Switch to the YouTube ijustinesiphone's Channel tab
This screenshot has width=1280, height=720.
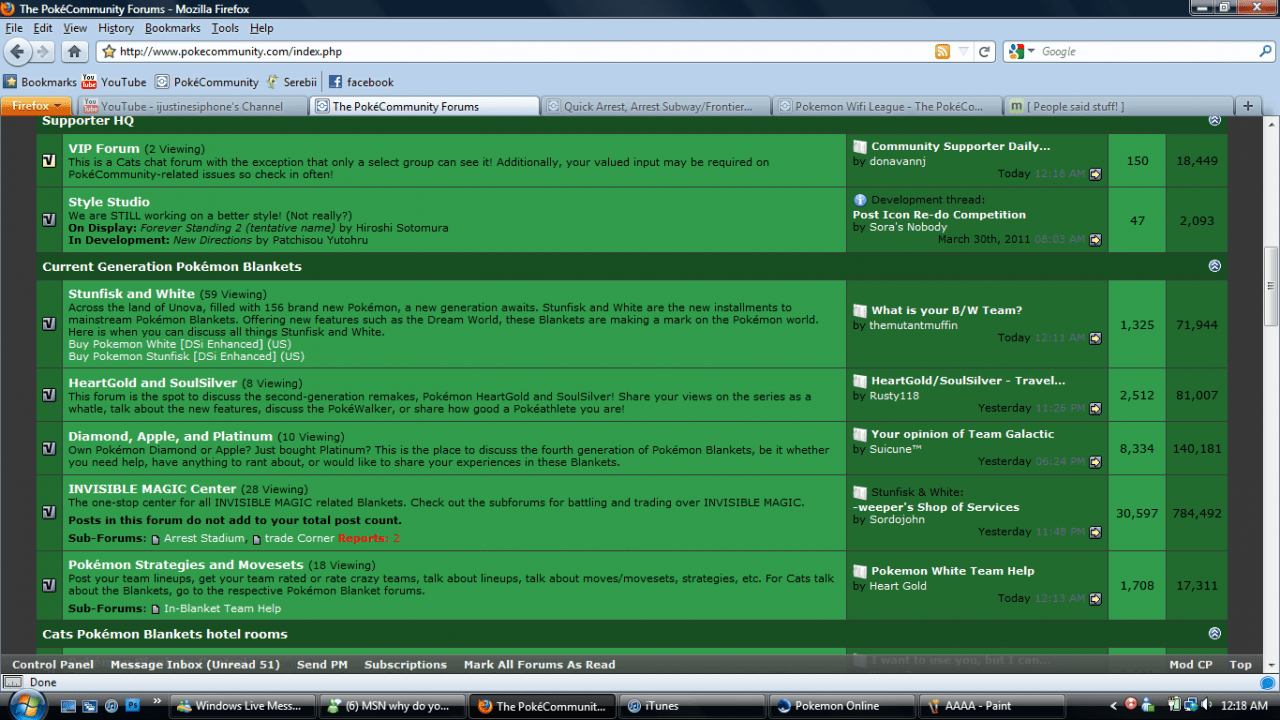(192, 106)
